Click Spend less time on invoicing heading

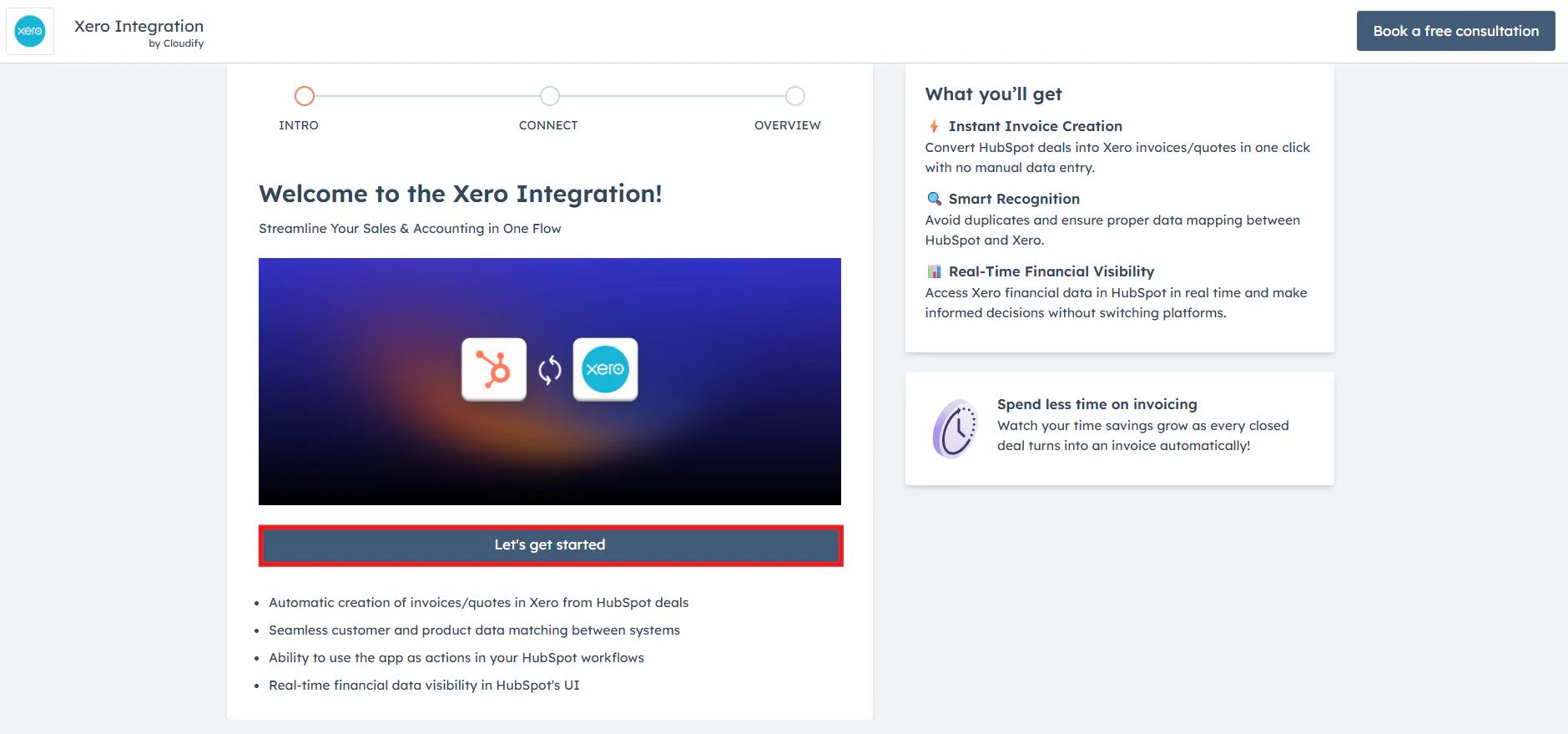1097,404
